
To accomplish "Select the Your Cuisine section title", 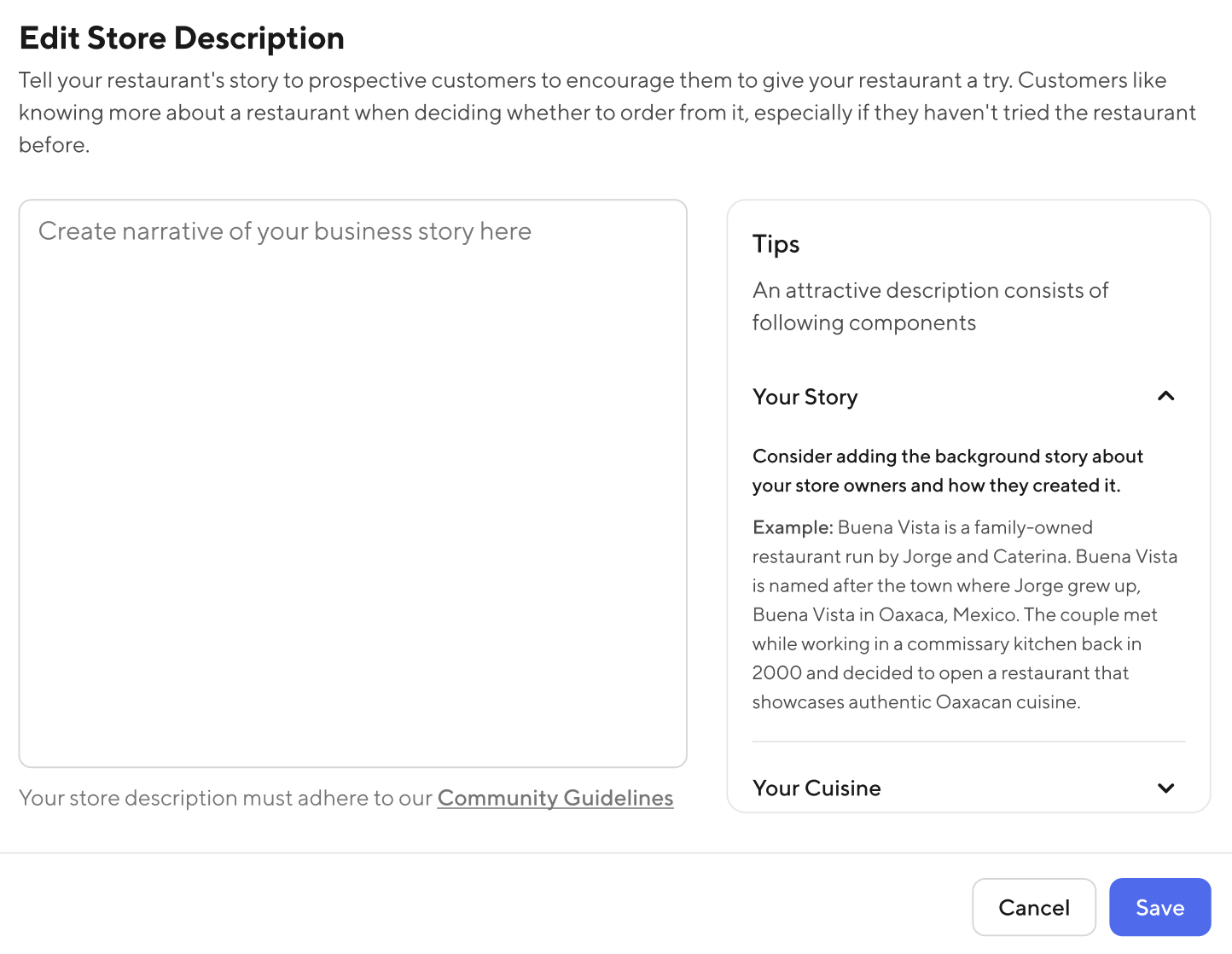I will 816,788.
